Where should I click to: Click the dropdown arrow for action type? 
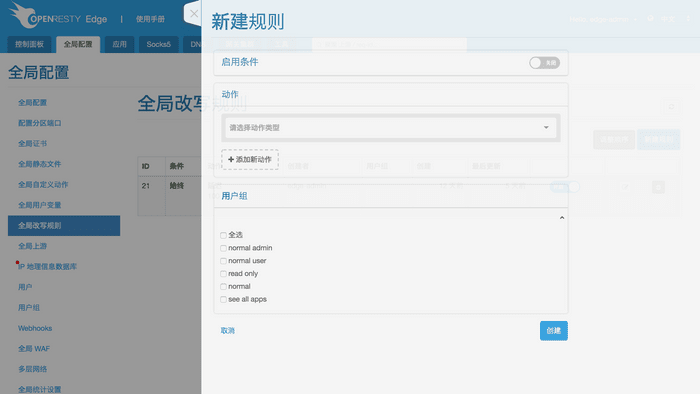click(546, 128)
